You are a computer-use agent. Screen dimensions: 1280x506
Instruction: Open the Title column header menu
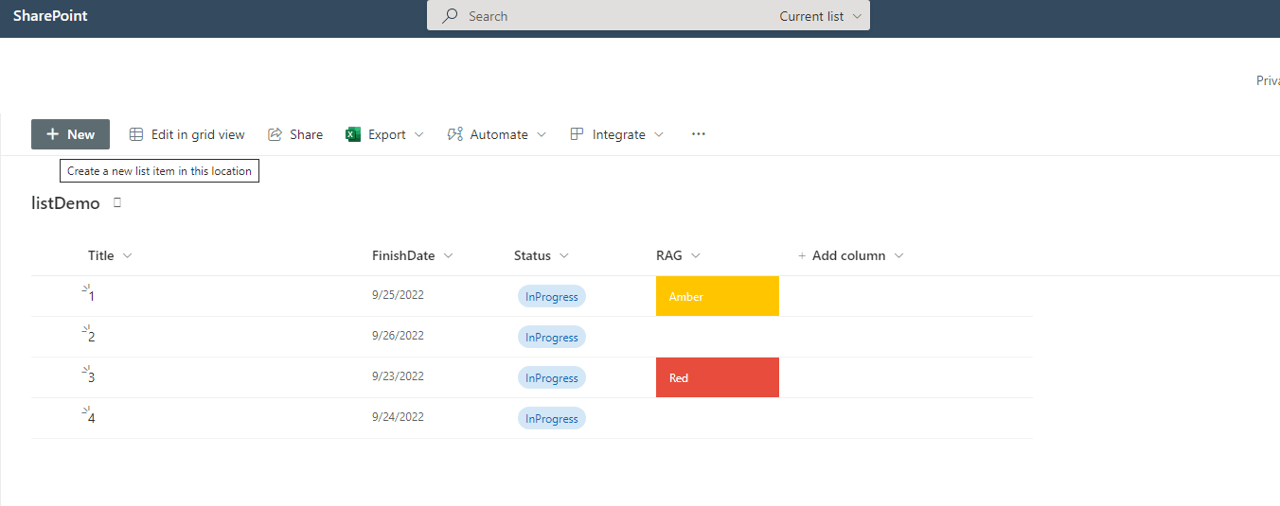(110, 256)
